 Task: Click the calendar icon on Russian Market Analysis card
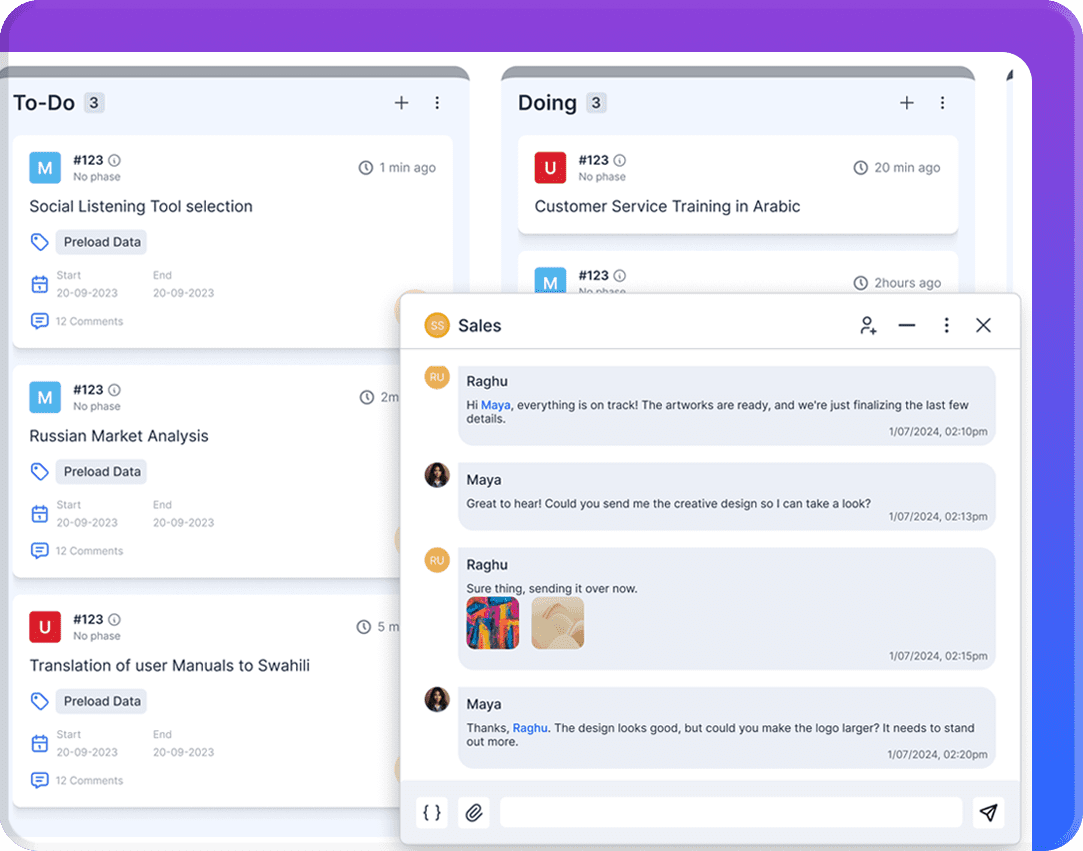pos(40,513)
